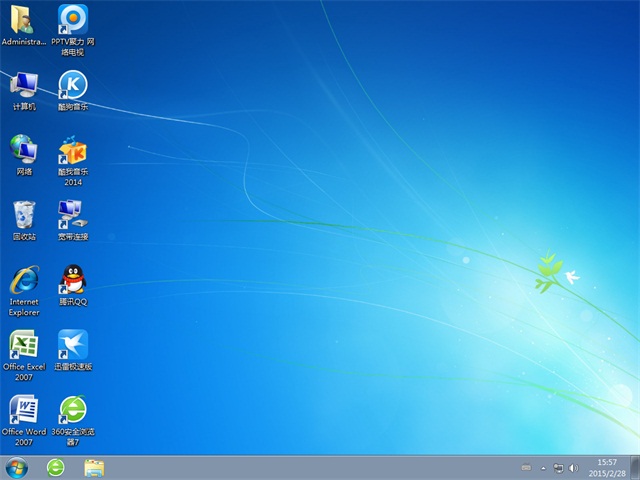Expand the hidden system tray icons arrow
Image resolution: width=640 pixels, height=480 pixels.
(544, 467)
